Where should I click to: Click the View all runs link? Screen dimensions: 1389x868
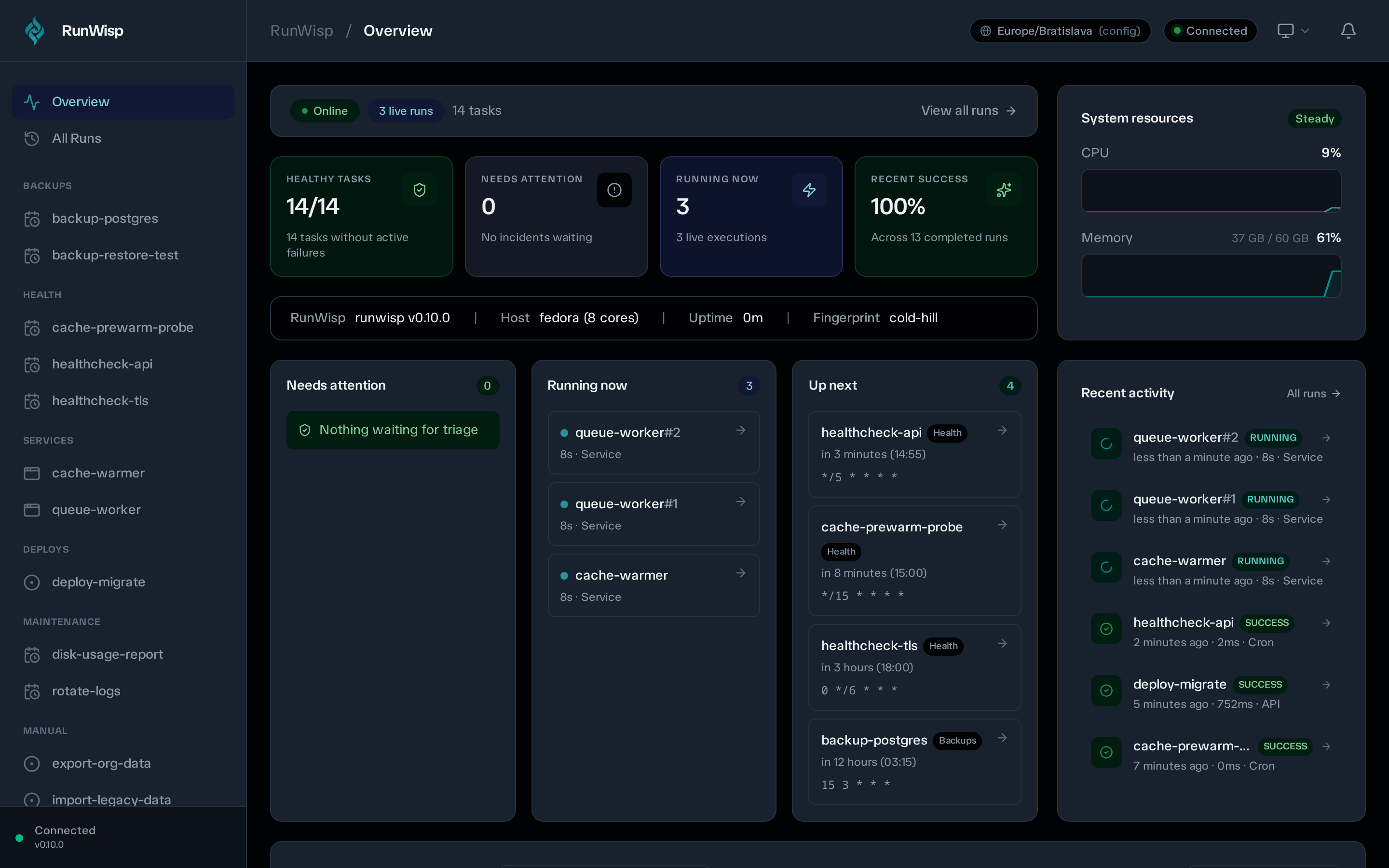click(x=968, y=110)
